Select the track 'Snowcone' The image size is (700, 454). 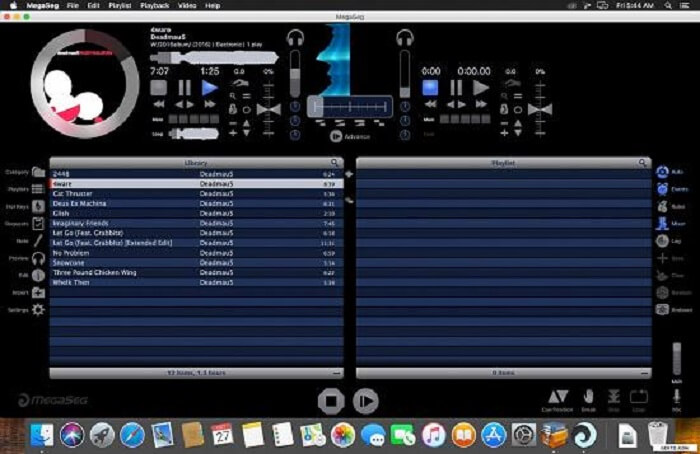[196, 263]
